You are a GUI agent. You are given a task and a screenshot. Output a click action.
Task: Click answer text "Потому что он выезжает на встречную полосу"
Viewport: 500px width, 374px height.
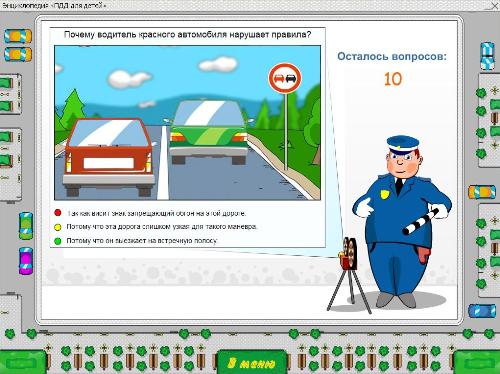(x=142, y=240)
